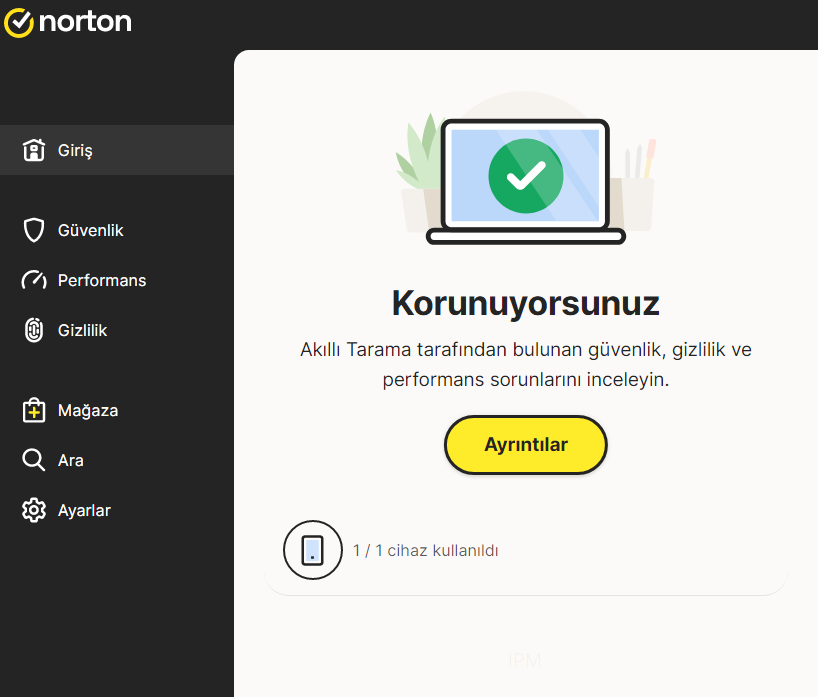The image size is (818, 697).
Task: Click the norton wordmark text
Action: coord(85,22)
